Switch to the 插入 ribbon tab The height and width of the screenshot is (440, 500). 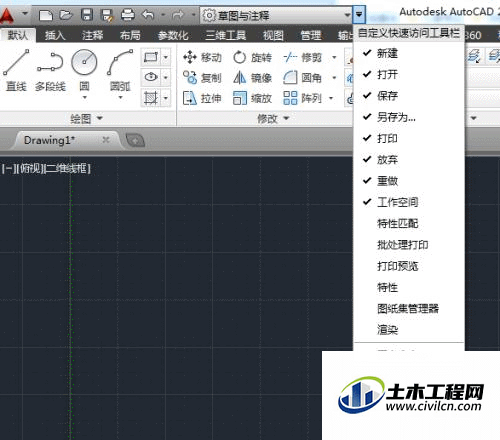pos(55,35)
